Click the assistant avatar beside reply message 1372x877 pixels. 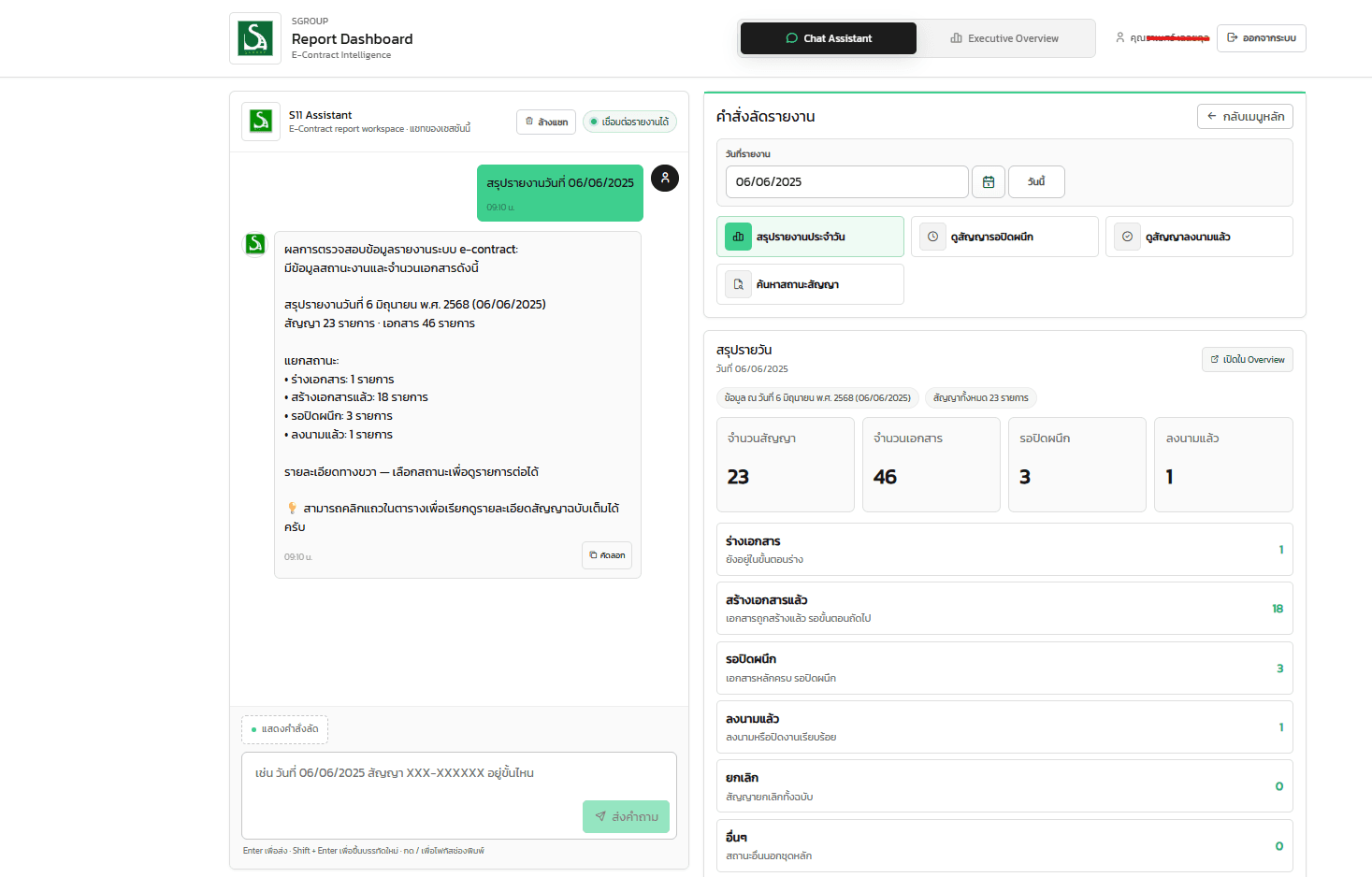point(255,244)
